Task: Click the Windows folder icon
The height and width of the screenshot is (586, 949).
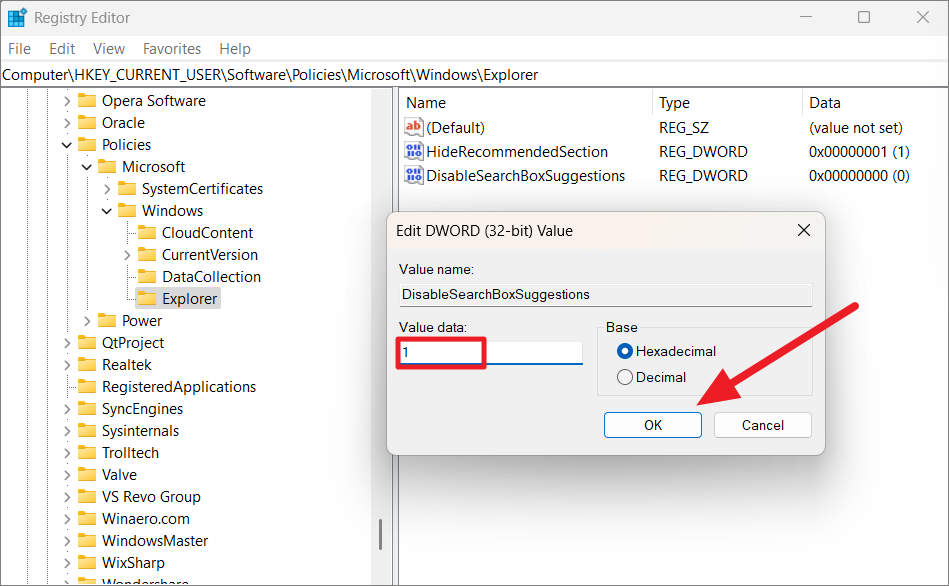Action: click(127, 211)
